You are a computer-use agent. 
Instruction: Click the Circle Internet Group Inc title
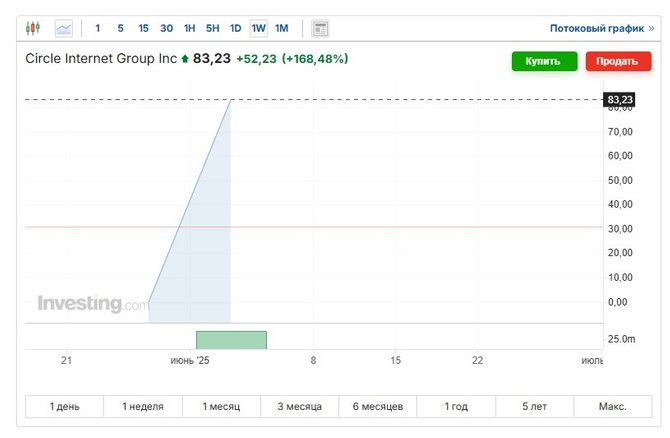click(101, 59)
